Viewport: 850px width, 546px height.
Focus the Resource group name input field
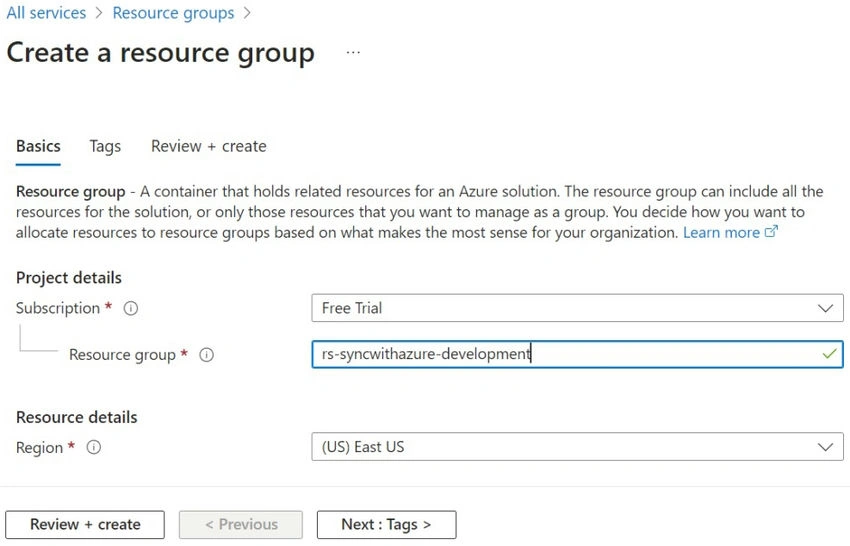point(577,354)
